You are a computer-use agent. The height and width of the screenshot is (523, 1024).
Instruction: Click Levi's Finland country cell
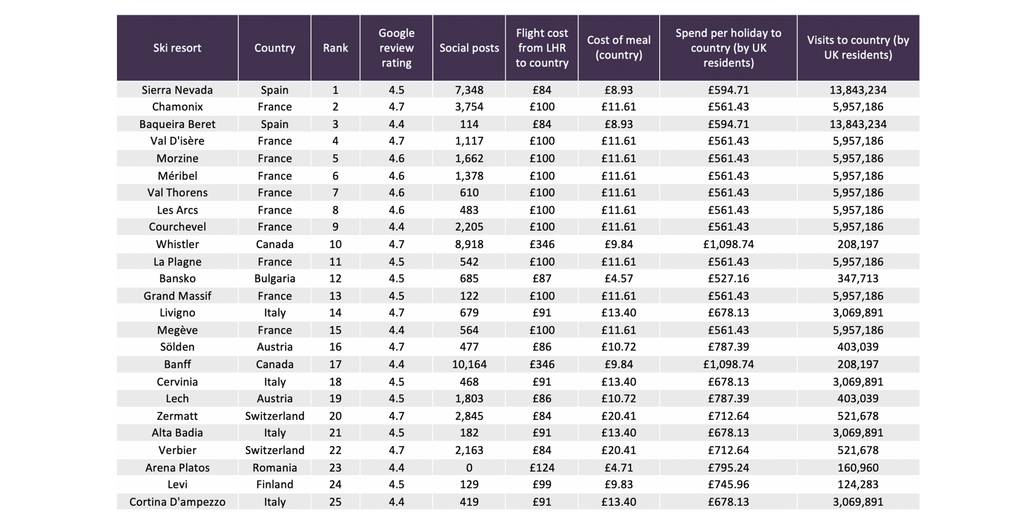274,484
